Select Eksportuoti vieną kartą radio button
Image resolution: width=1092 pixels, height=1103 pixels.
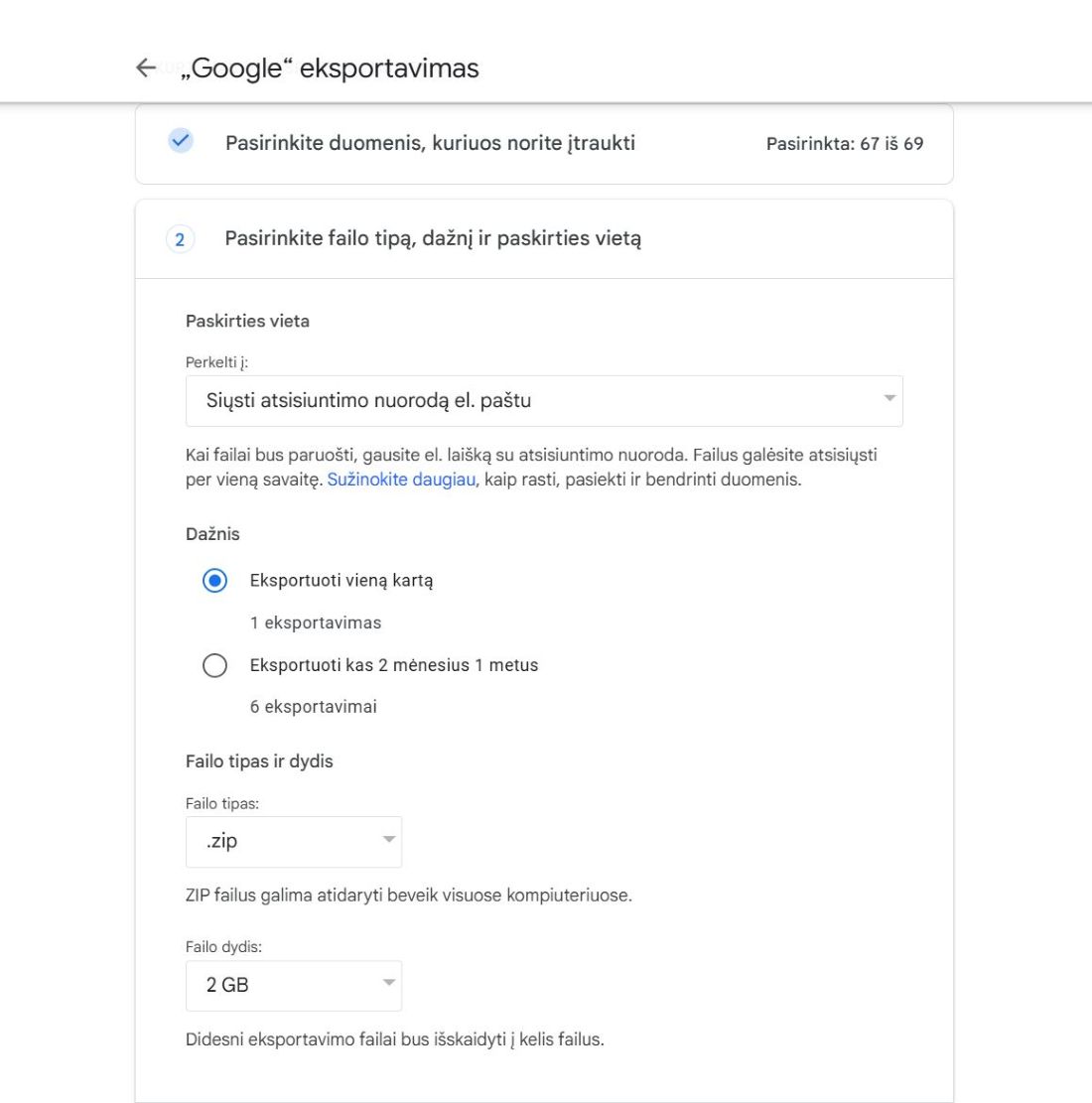pyautogui.click(x=214, y=581)
